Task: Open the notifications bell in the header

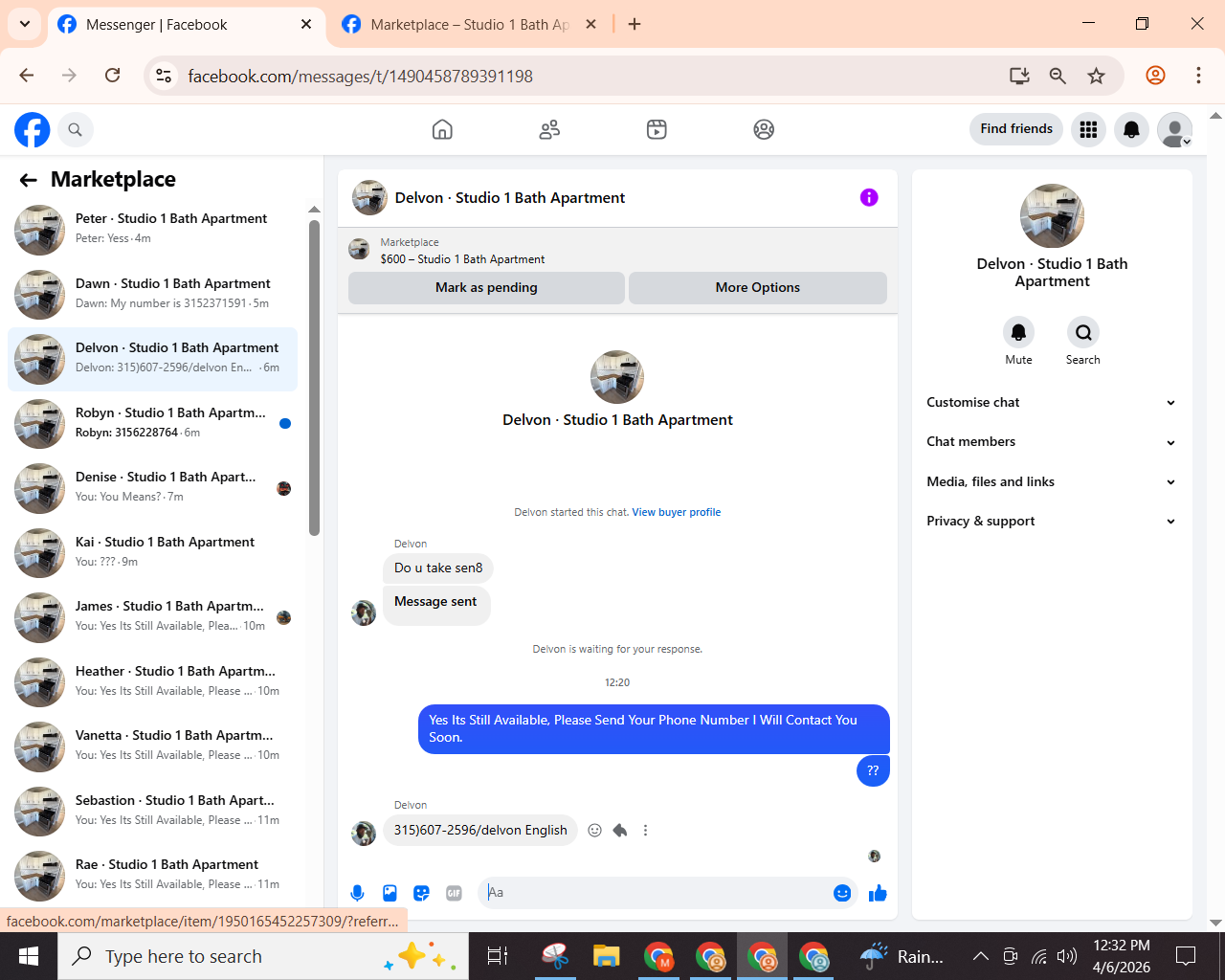Action: [x=1131, y=129]
